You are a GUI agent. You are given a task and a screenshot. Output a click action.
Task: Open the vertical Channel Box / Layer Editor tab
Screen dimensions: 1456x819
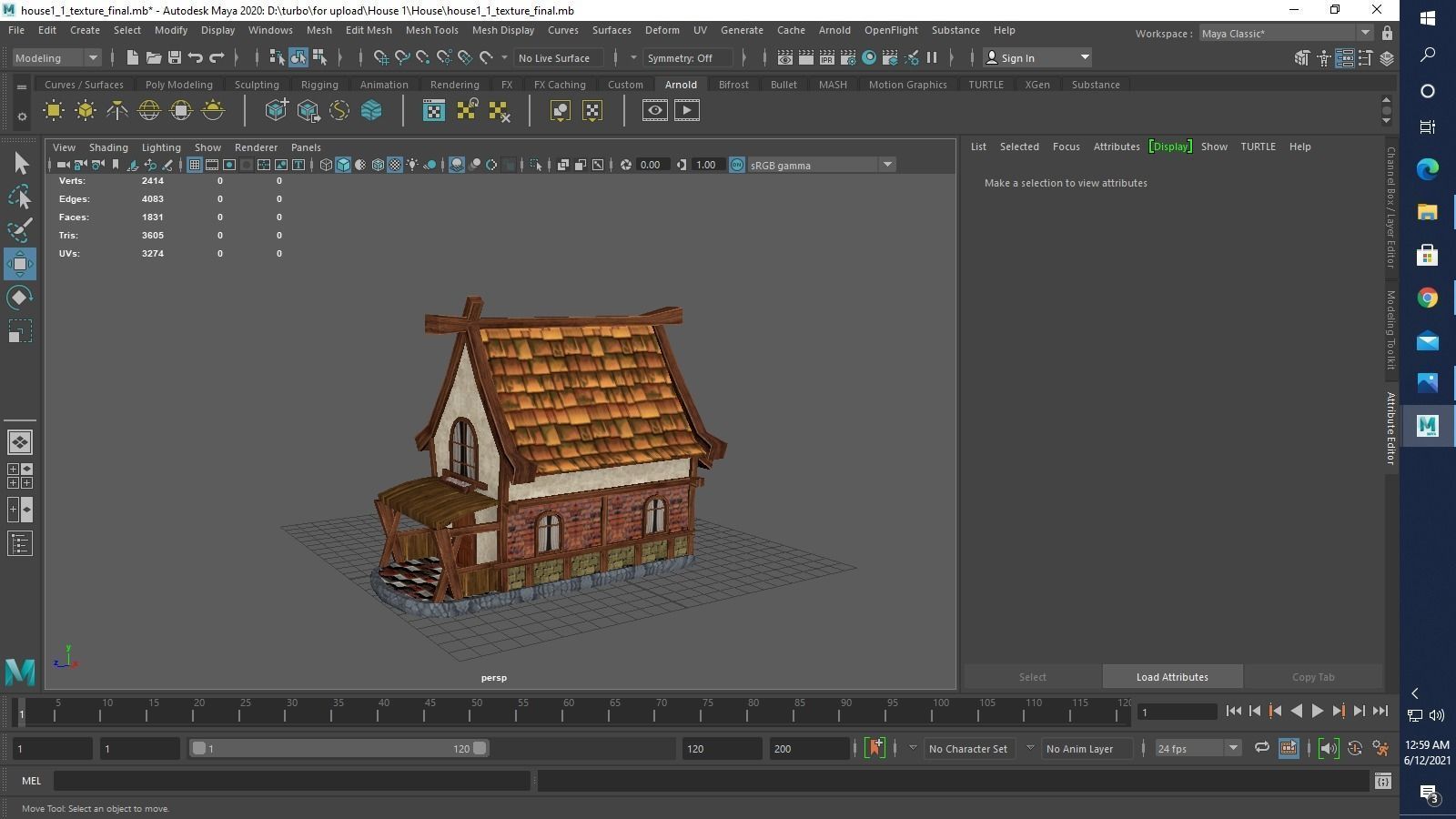coord(1390,207)
